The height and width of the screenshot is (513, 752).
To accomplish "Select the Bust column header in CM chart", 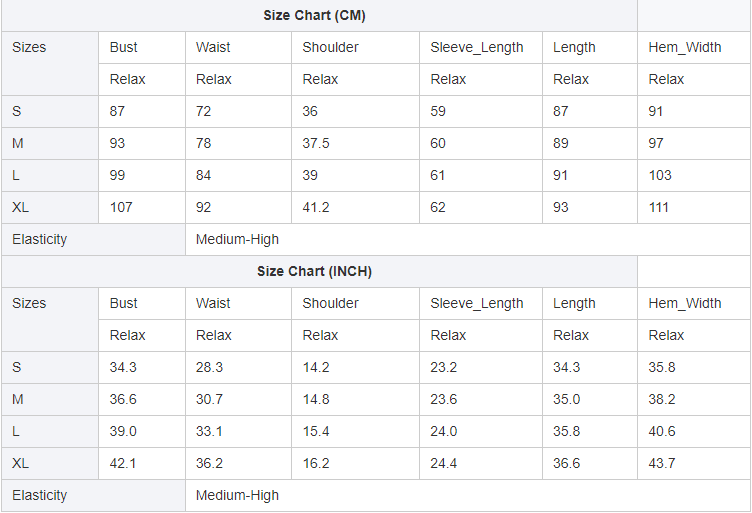I will tap(124, 47).
